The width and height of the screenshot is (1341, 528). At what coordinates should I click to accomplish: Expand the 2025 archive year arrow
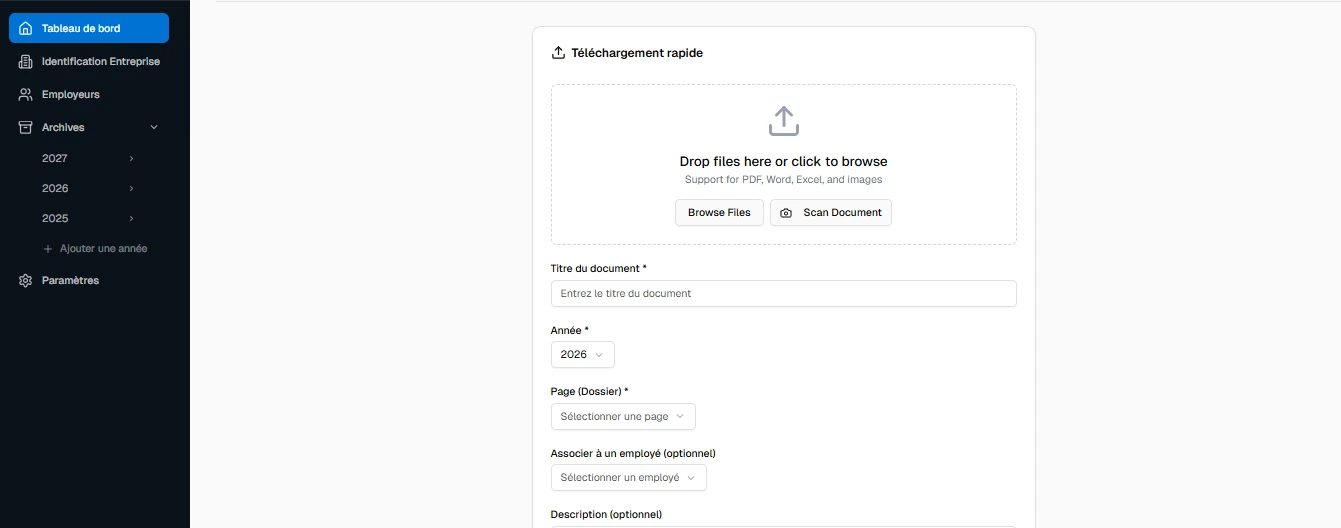click(131, 219)
